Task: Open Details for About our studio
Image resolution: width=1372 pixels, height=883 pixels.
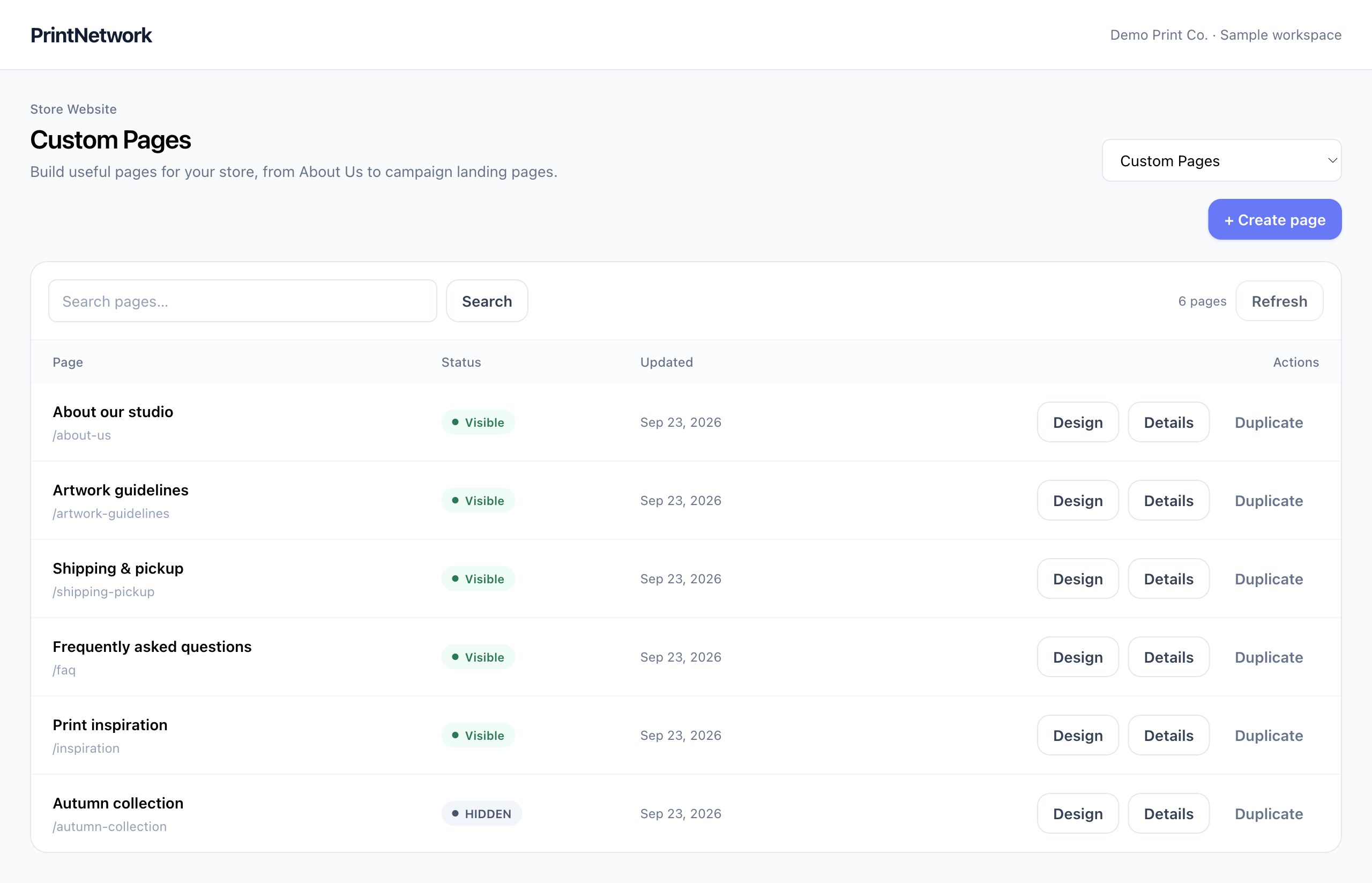Action: [x=1168, y=422]
